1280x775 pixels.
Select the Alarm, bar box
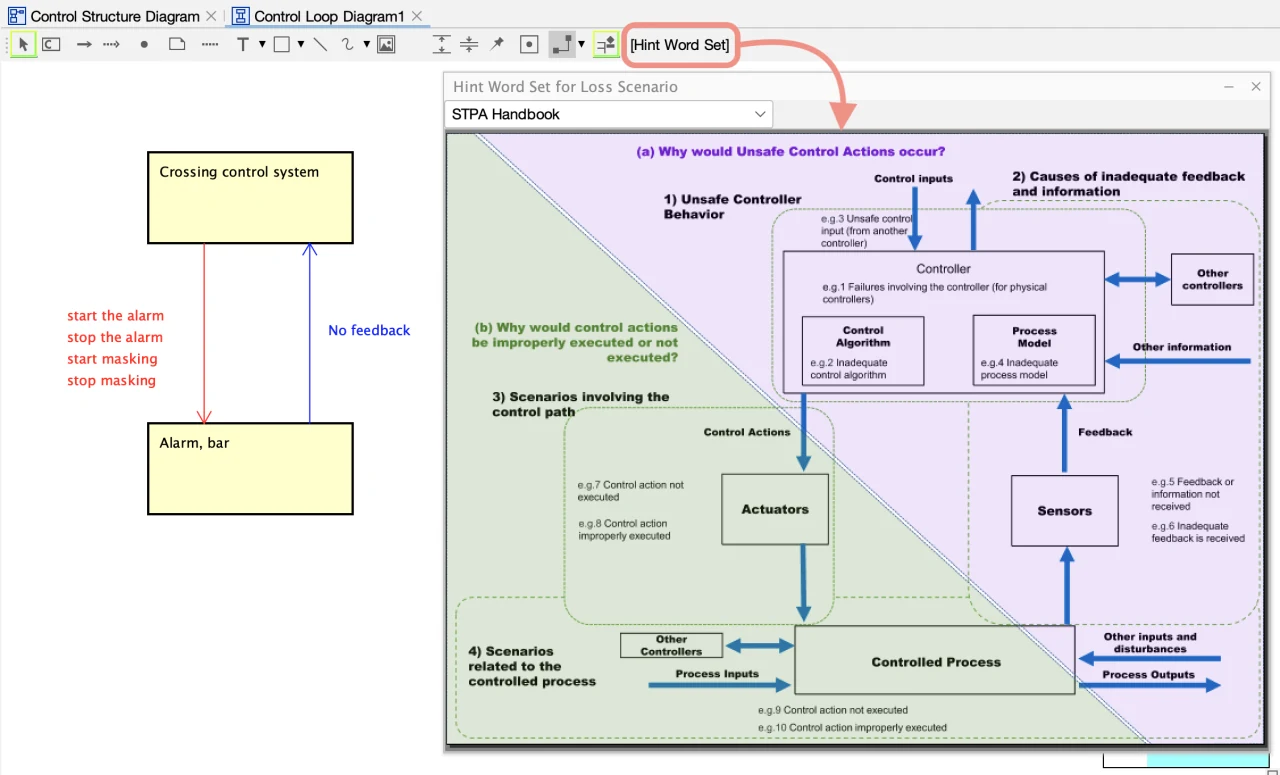[x=250, y=469]
